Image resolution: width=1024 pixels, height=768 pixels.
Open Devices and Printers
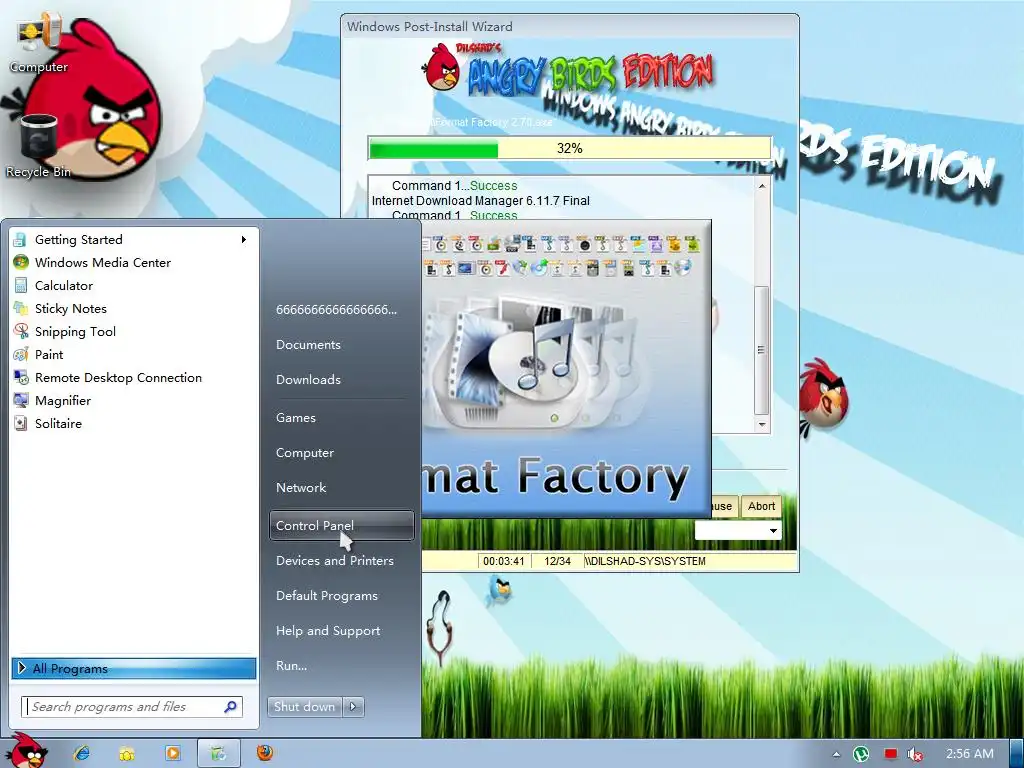[342, 561]
